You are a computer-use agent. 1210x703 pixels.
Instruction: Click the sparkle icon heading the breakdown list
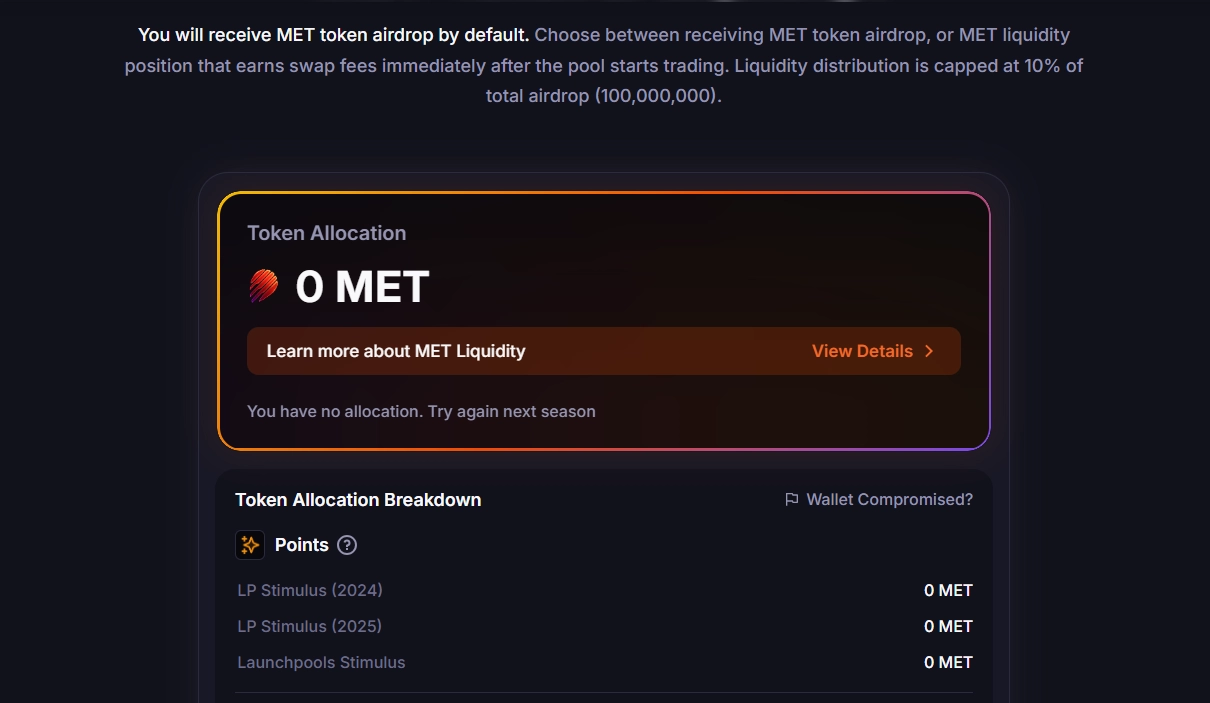[249, 545]
